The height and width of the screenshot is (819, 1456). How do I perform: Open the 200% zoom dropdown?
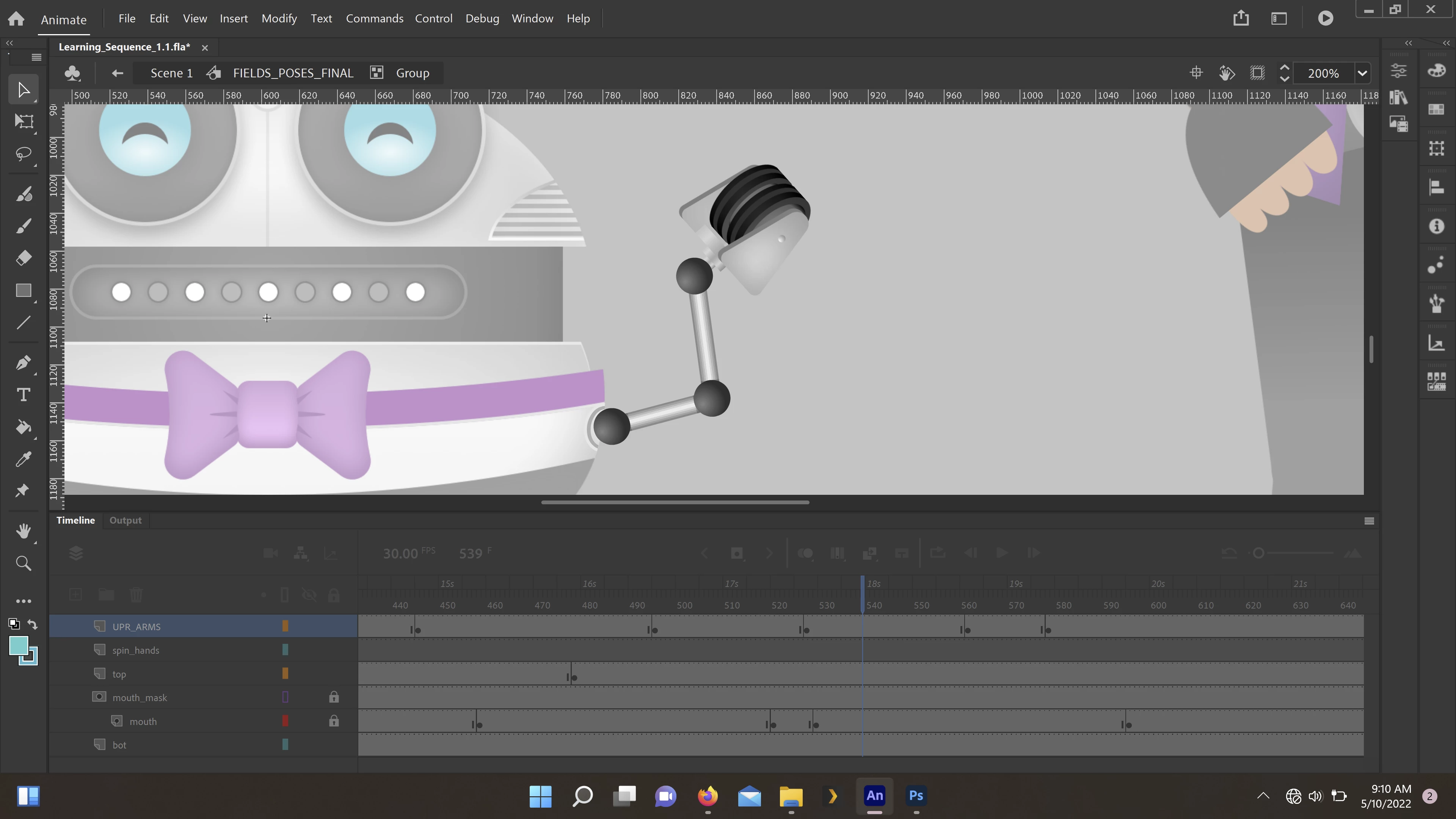[x=1362, y=73]
